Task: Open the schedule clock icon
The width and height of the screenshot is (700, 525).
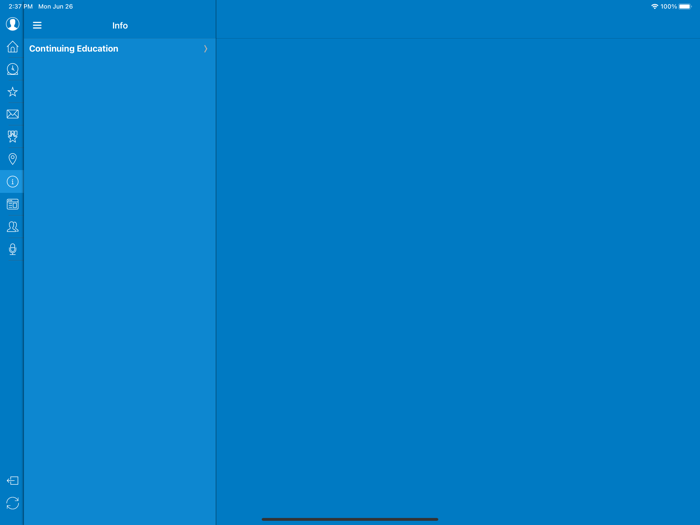Action: click(12, 69)
